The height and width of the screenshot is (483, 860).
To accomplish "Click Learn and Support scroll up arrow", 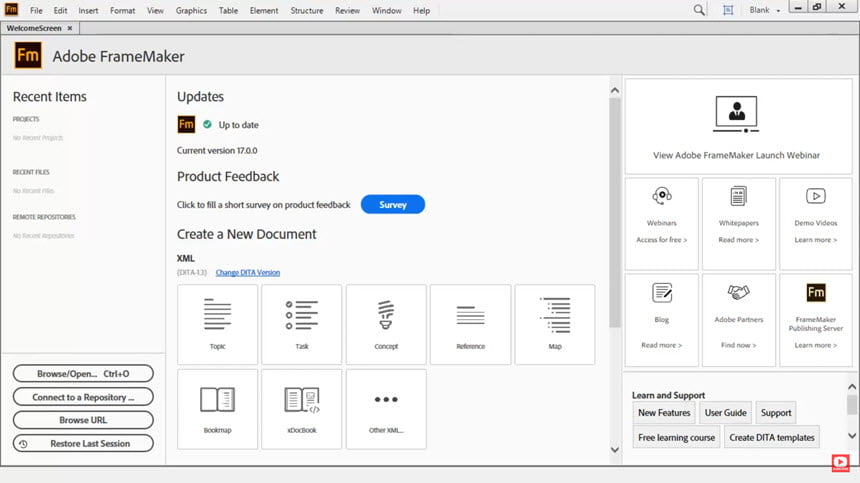I will tap(852, 387).
